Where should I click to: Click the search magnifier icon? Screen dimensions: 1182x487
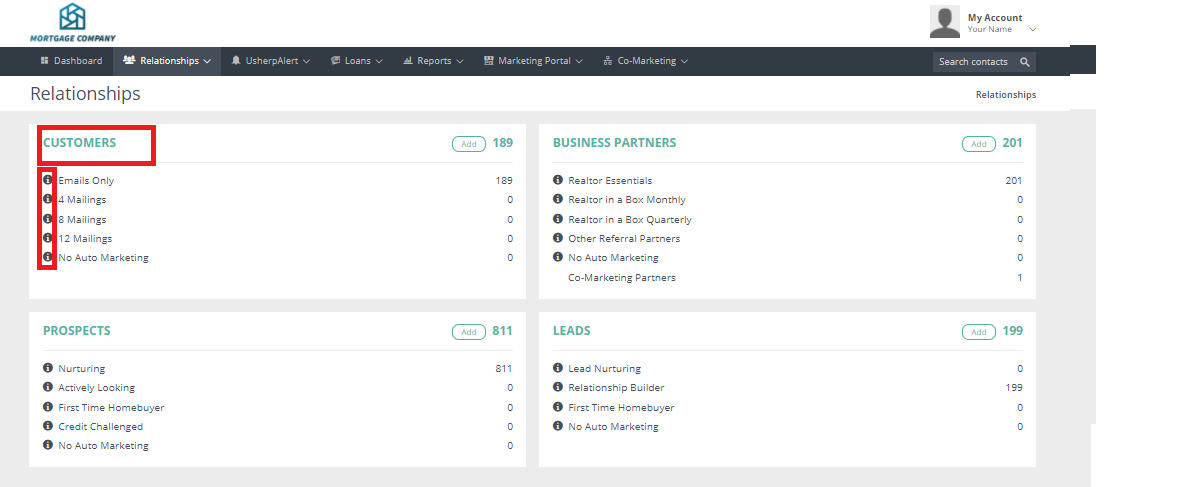[x=1024, y=62]
